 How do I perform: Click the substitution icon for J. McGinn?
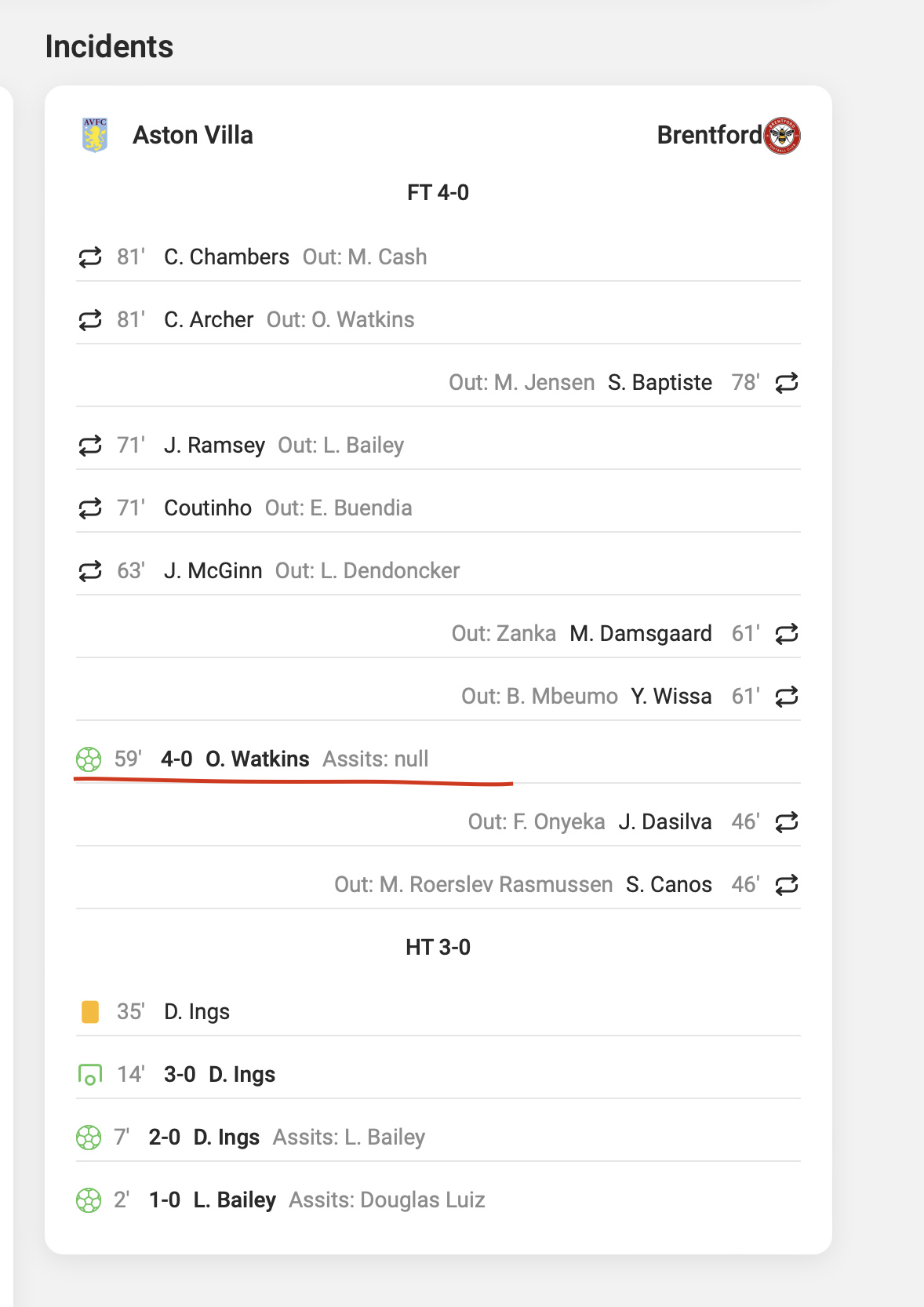pyautogui.click(x=89, y=570)
